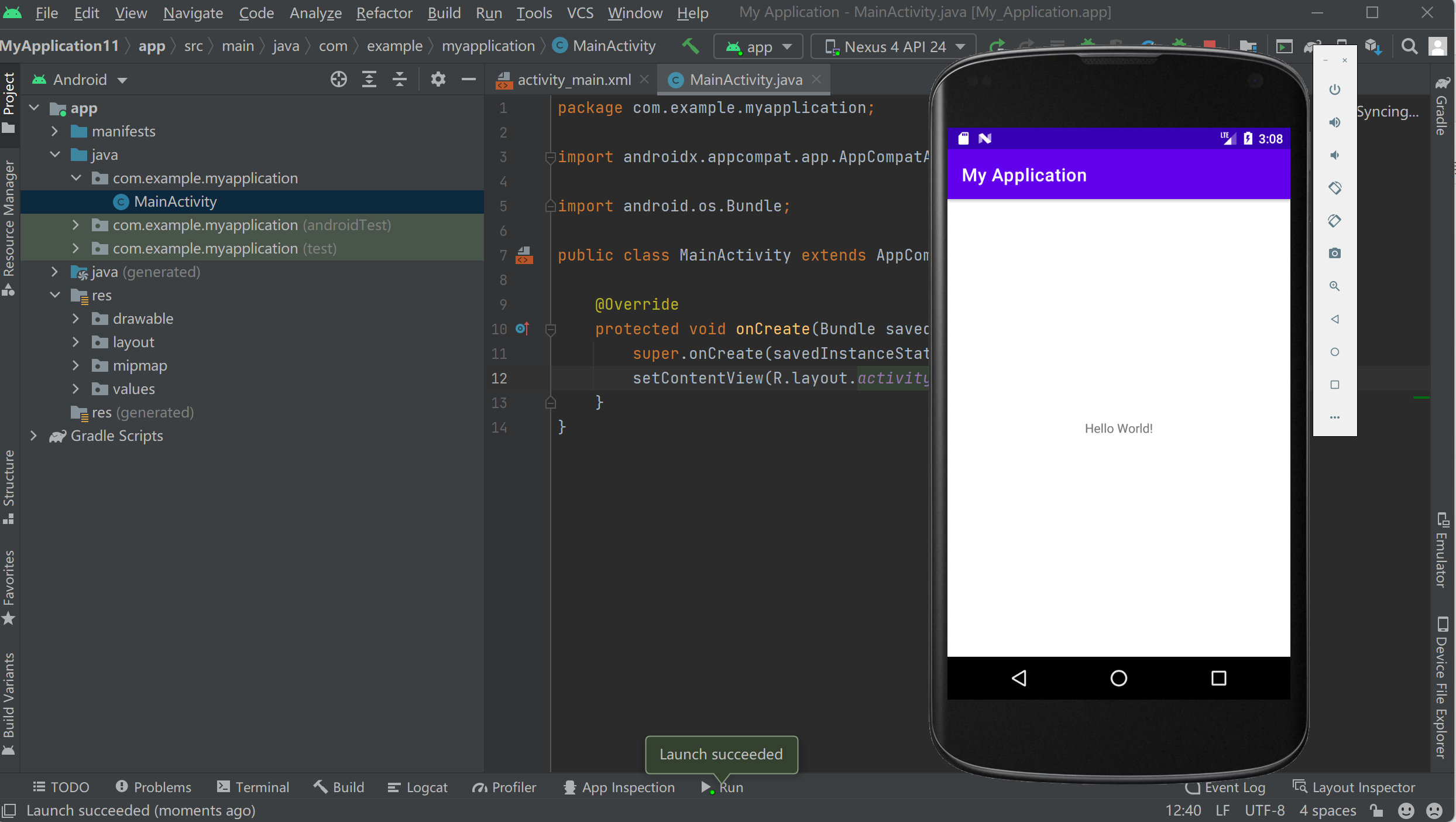Expand the drawable folder
The height and width of the screenshot is (822, 1456).
click(75, 318)
